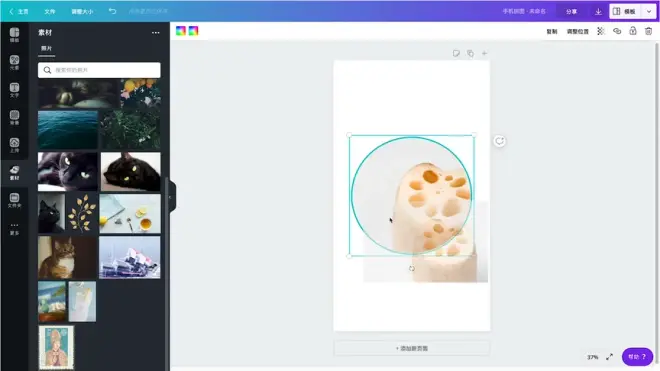The height and width of the screenshot is (371, 660).
Task: Open the three-dot menu in 素材 panel
Action: click(156, 33)
